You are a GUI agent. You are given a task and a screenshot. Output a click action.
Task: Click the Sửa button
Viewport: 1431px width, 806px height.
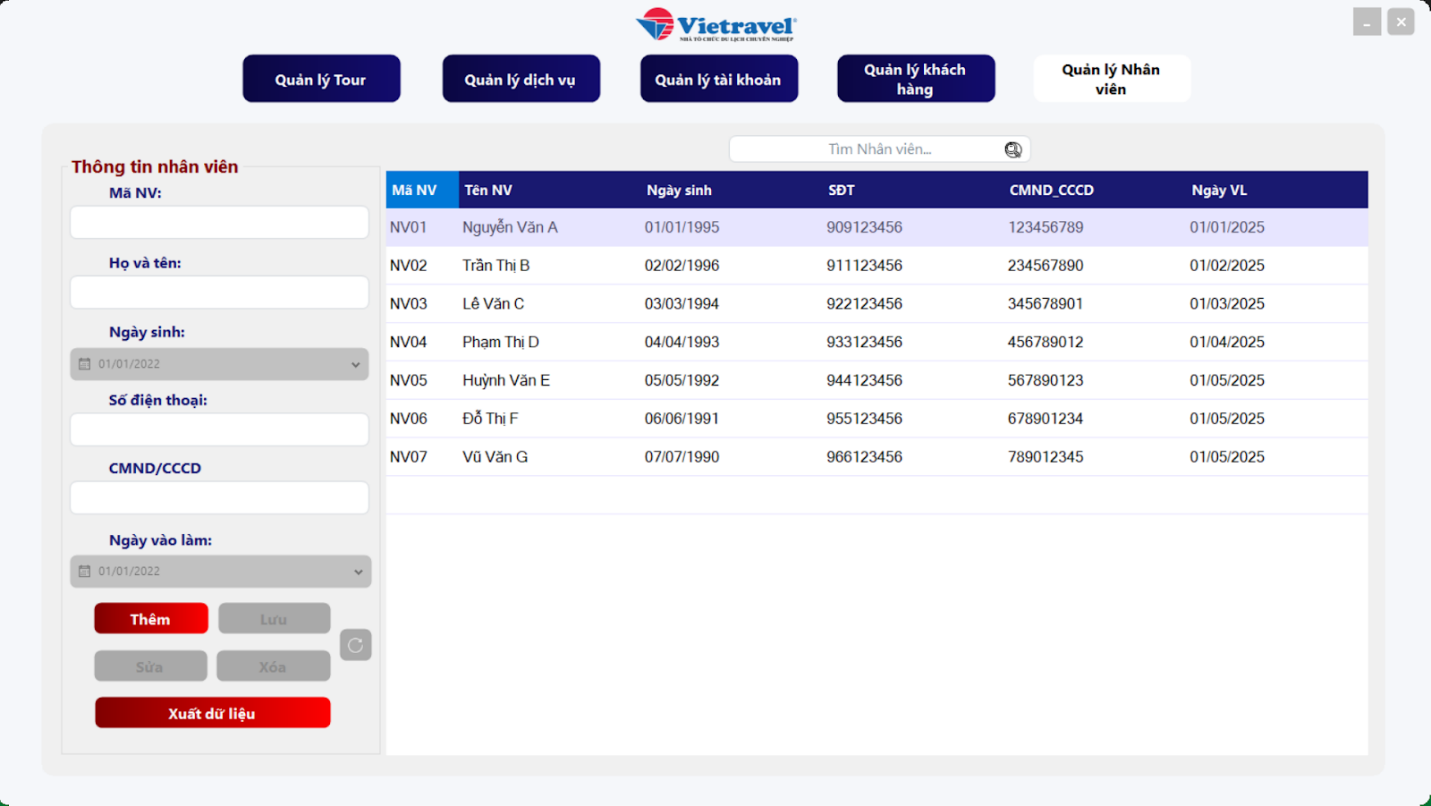tap(150, 666)
